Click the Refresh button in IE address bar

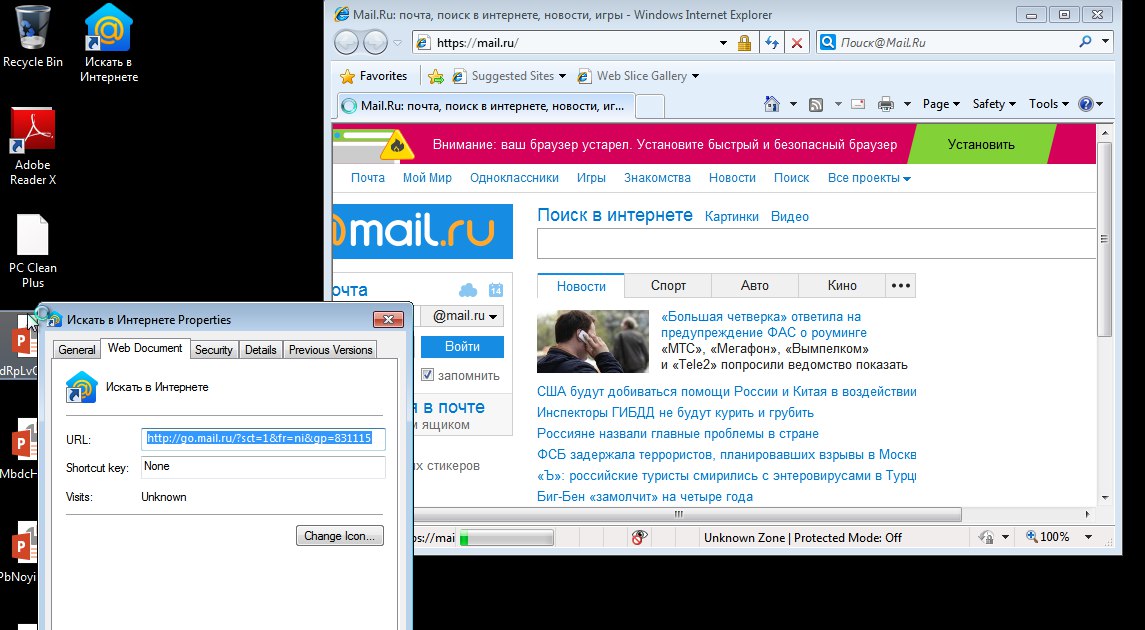click(x=772, y=42)
